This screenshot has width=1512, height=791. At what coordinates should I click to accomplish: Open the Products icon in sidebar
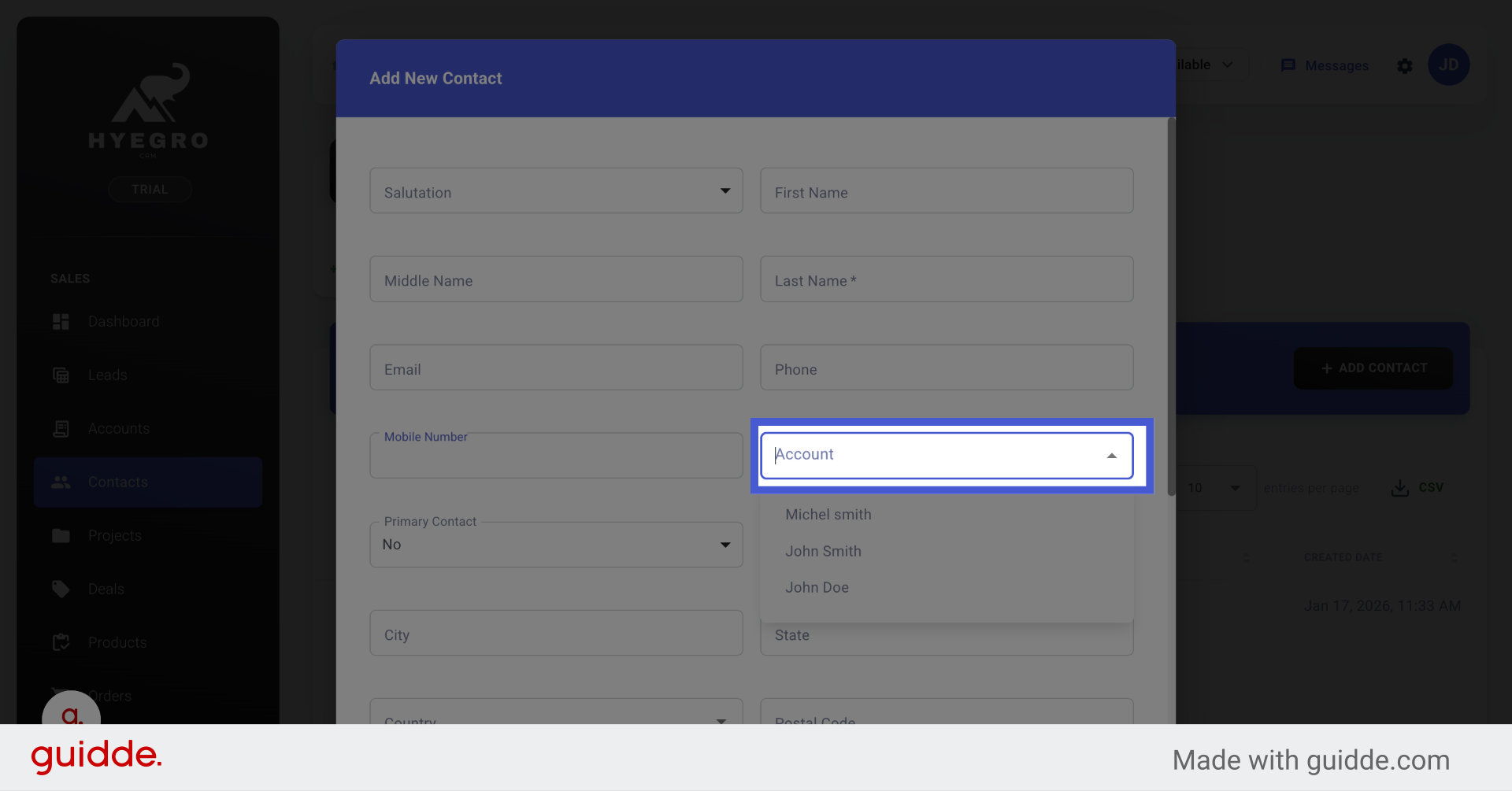click(61, 642)
